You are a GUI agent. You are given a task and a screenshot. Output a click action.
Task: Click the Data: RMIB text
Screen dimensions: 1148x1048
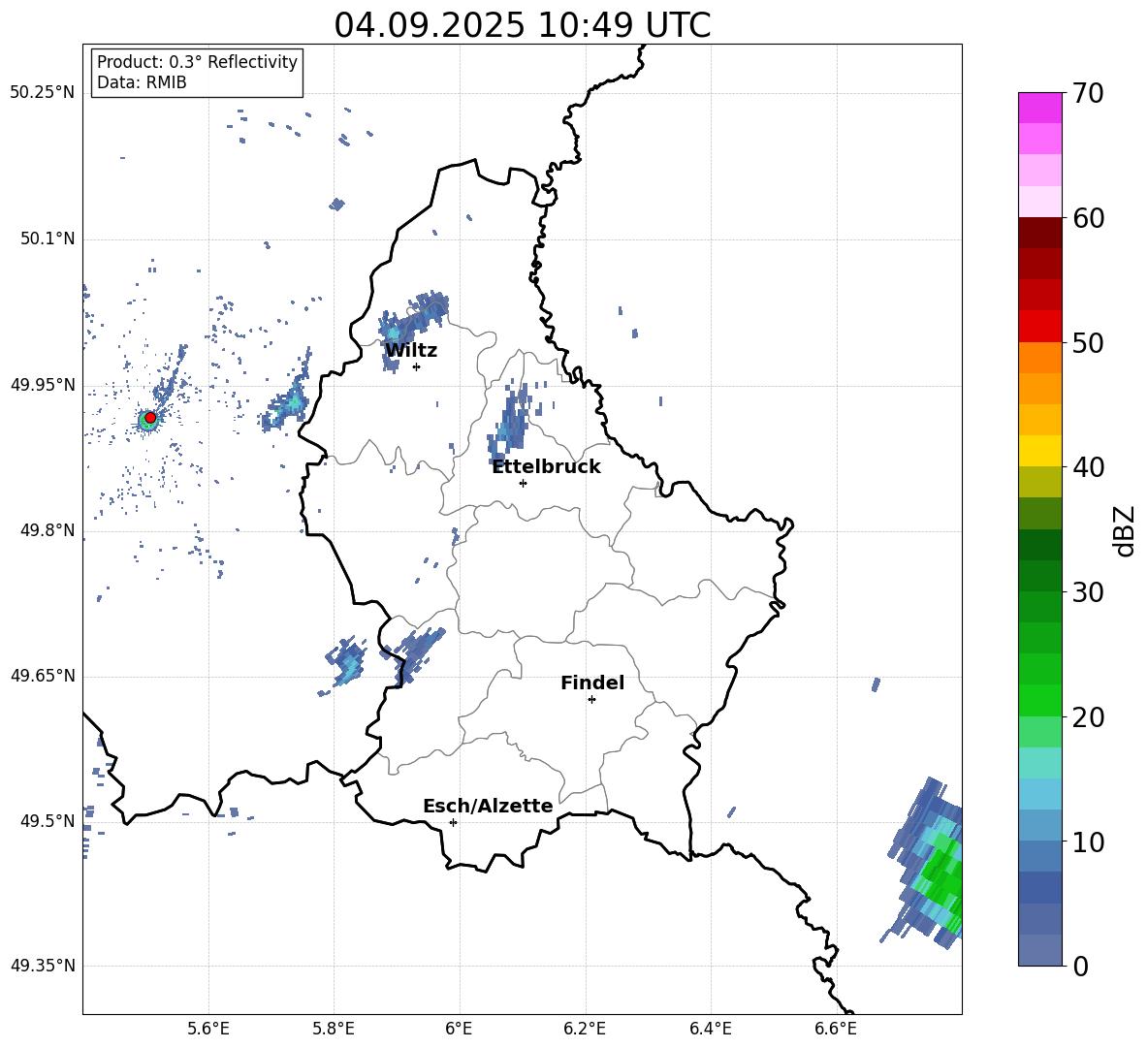pos(142,82)
